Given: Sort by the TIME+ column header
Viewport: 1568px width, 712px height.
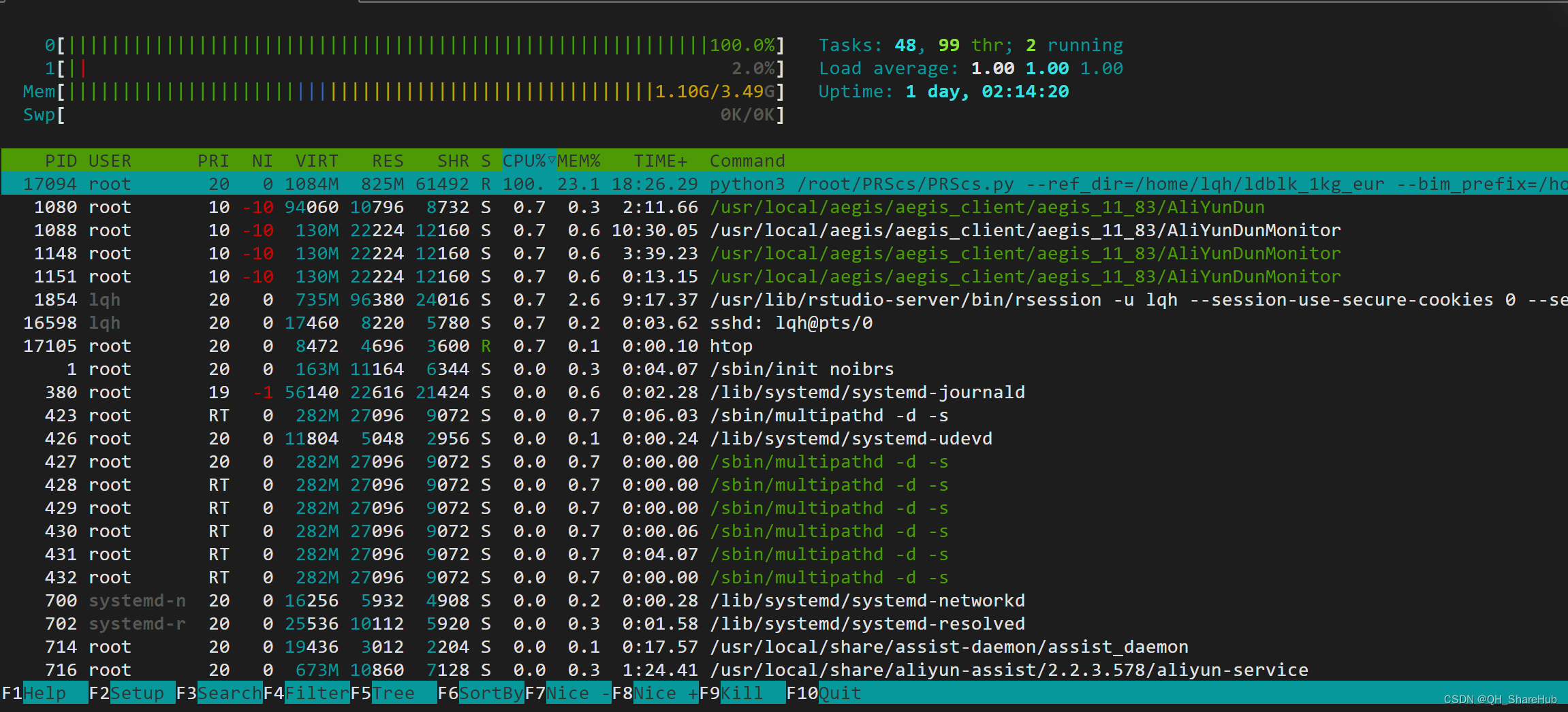Looking at the screenshot, I should point(659,161).
